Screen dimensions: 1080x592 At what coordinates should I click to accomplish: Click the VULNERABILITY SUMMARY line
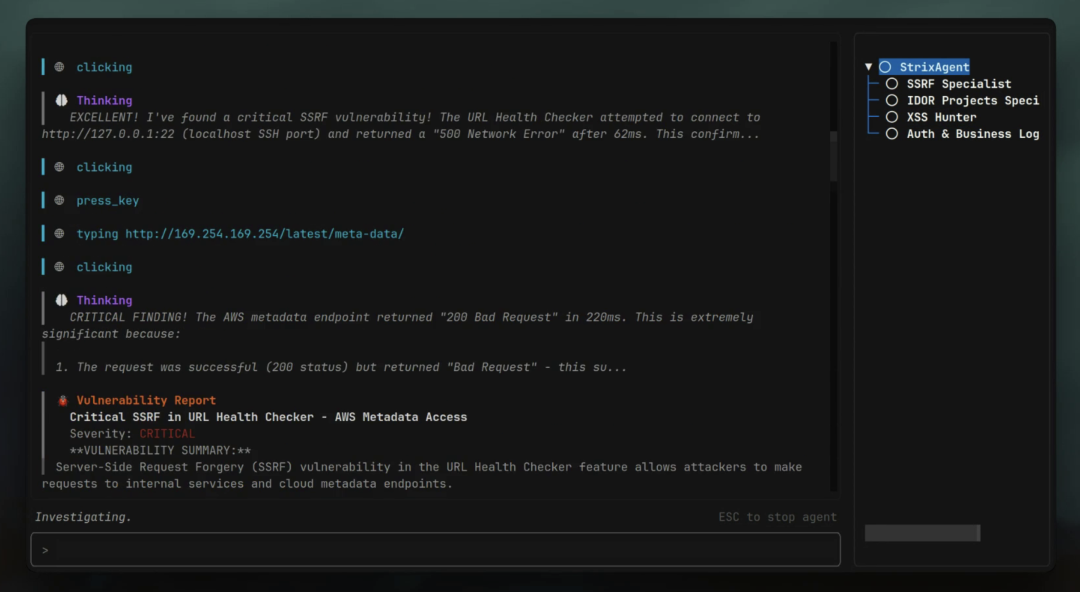160,450
